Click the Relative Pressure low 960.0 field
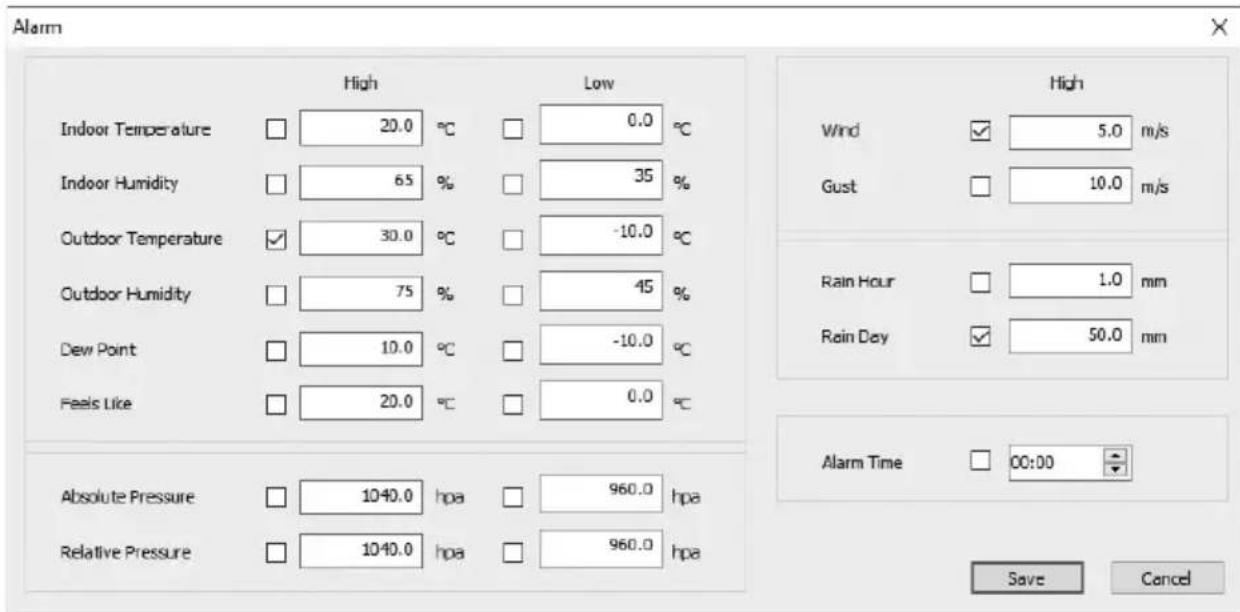 (x=603, y=550)
